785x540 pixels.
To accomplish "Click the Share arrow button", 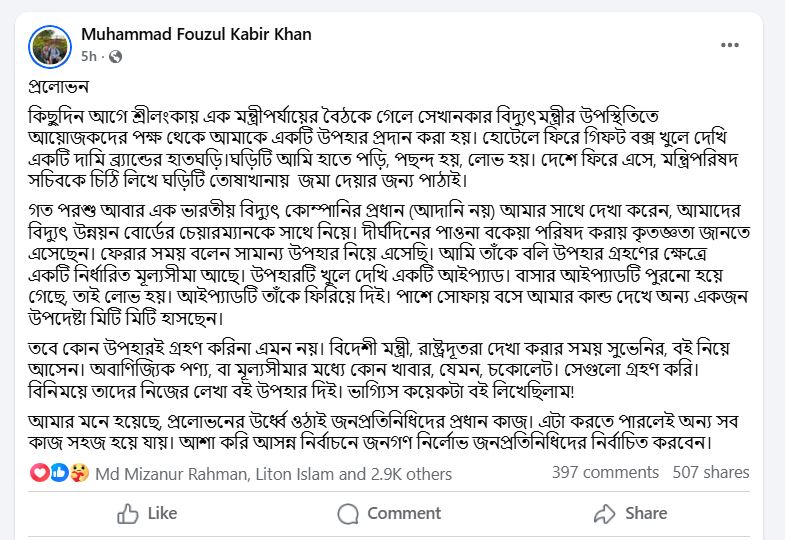I will click(630, 513).
